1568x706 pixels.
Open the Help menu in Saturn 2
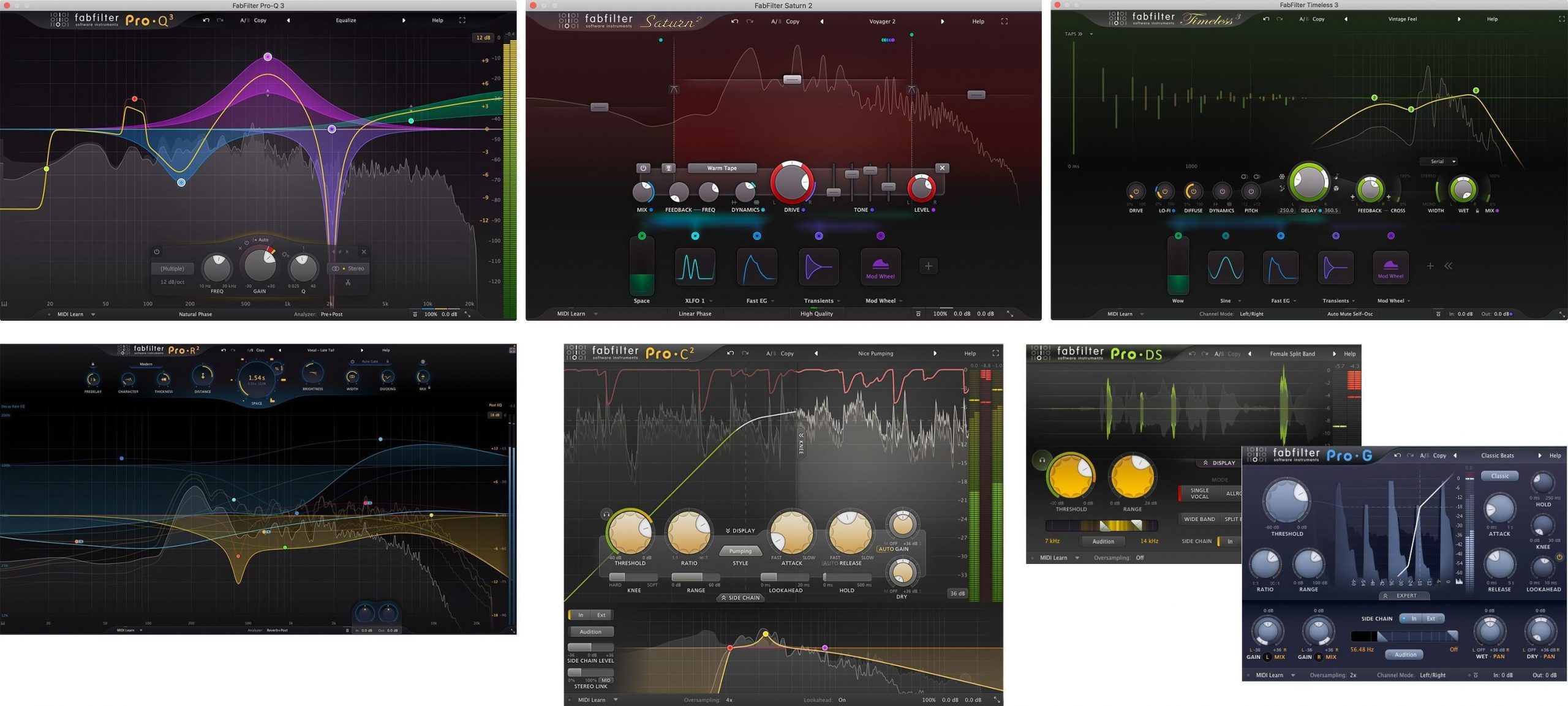click(978, 21)
